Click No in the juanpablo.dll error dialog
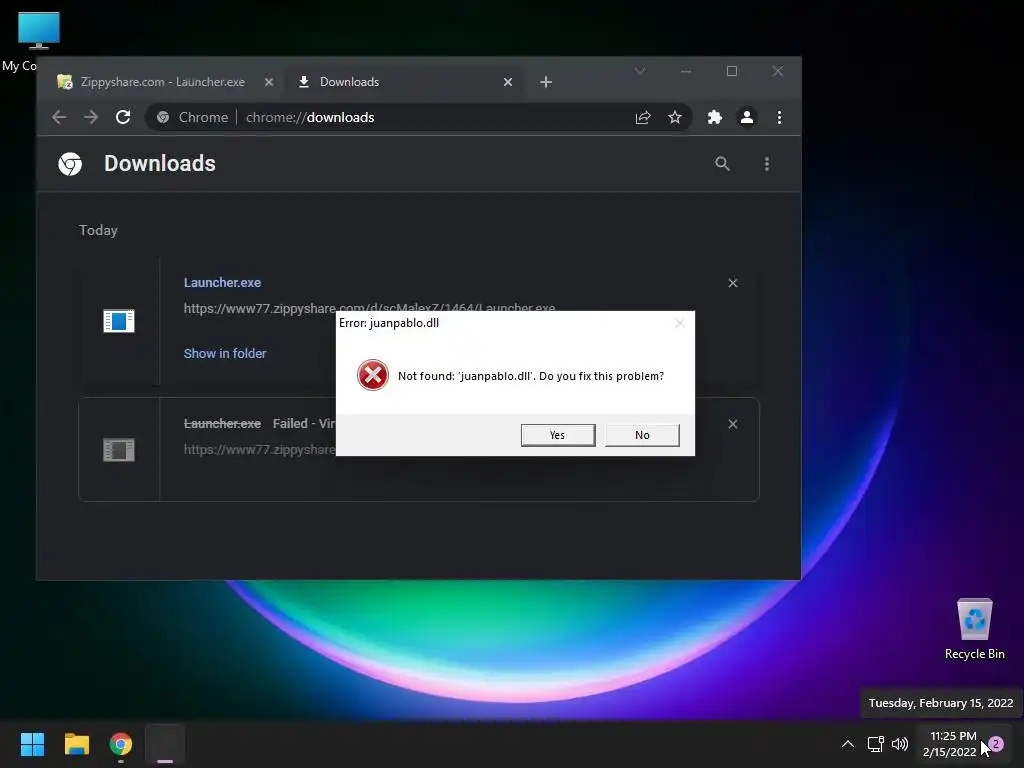The width and height of the screenshot is (1024, 768). coord(642,435)
